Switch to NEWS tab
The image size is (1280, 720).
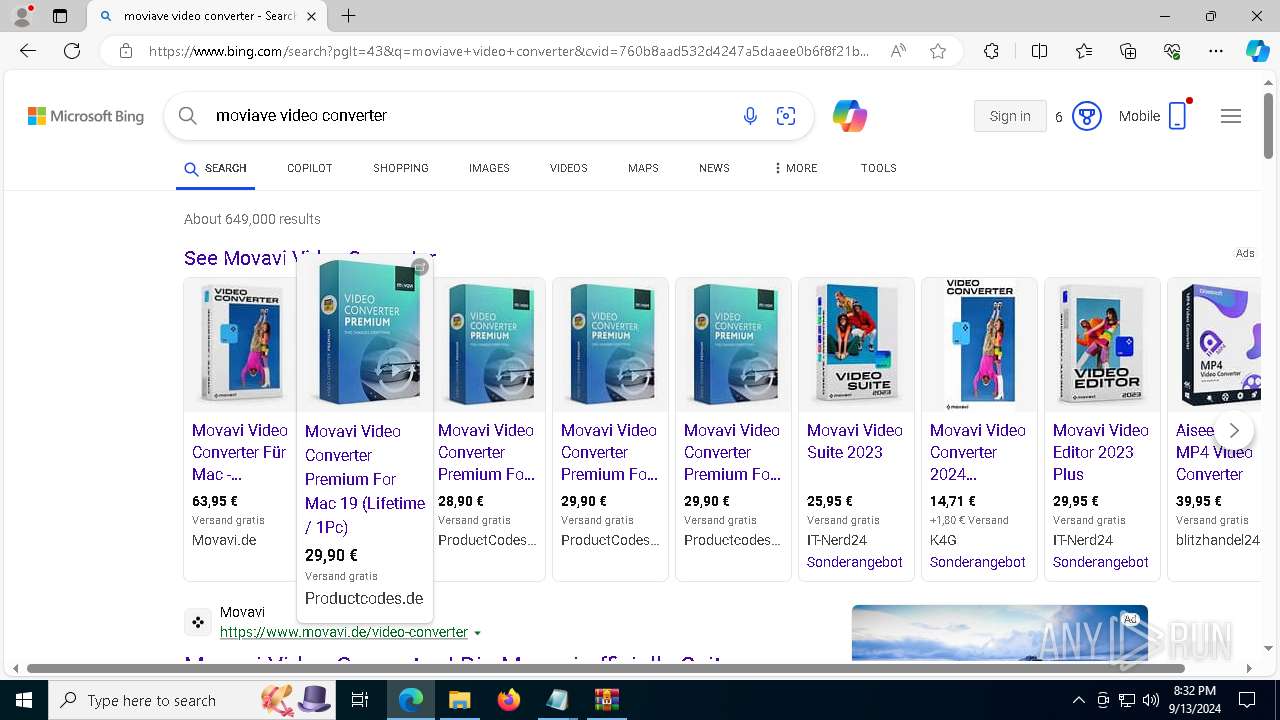[714, 168]
